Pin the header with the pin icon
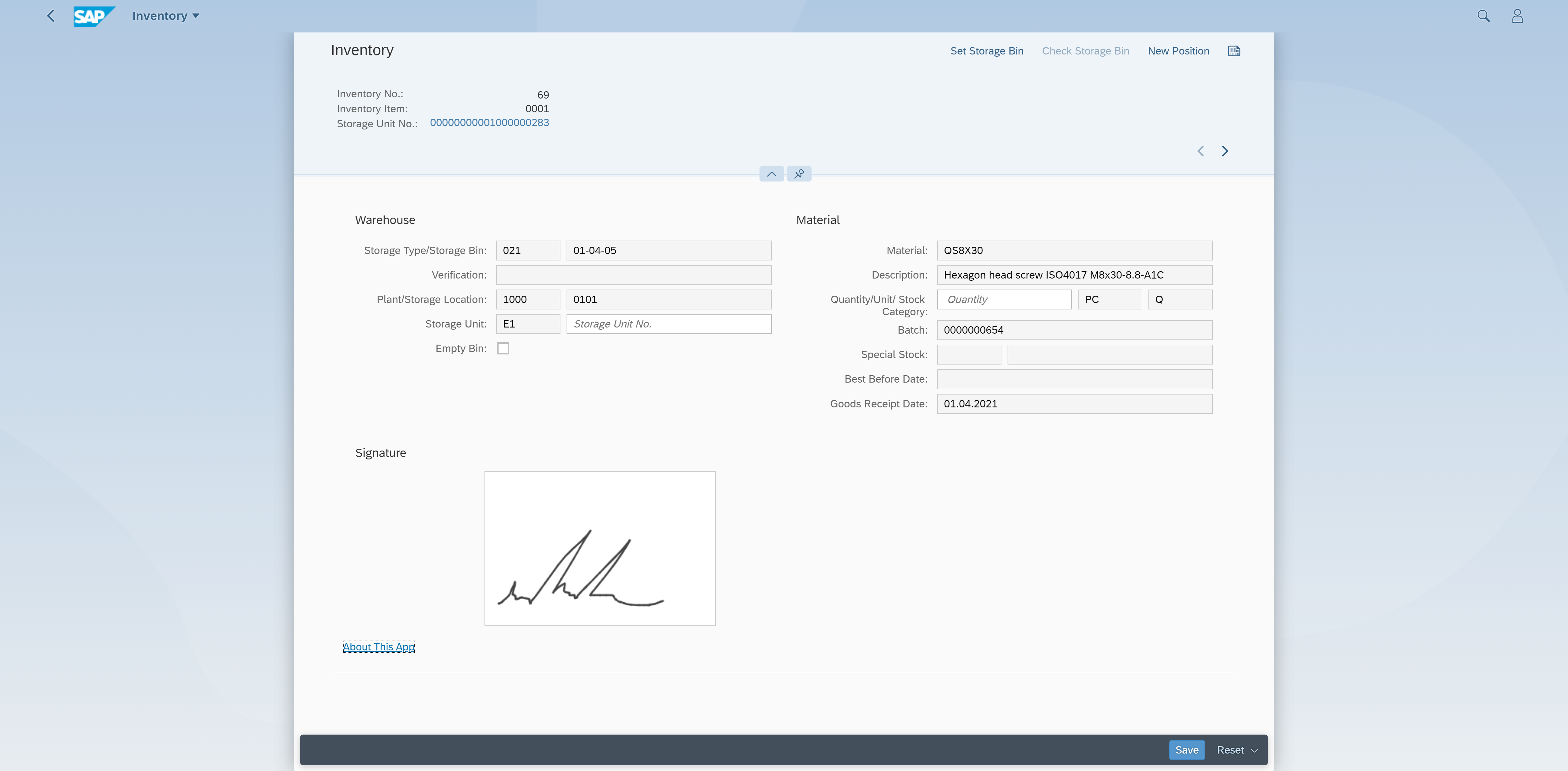The height and width of the screenshot is (771, 1568). [799, 174]
